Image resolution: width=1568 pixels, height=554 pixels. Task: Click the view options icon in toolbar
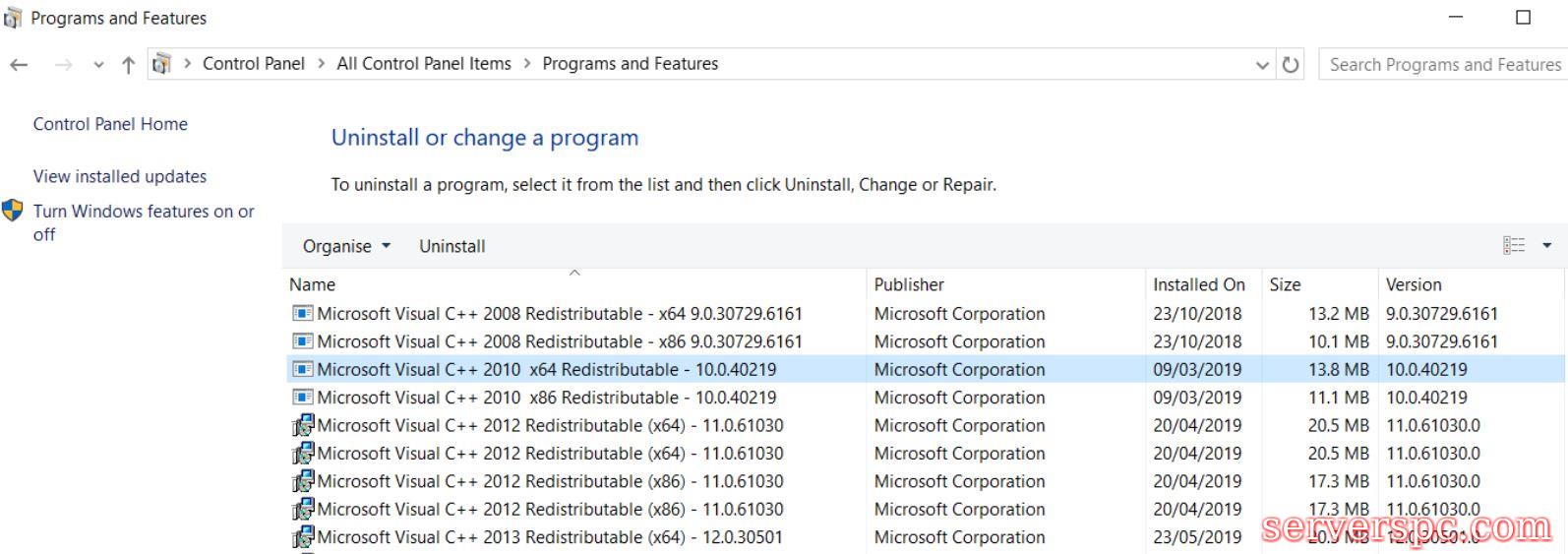[x=1514, y=246]
